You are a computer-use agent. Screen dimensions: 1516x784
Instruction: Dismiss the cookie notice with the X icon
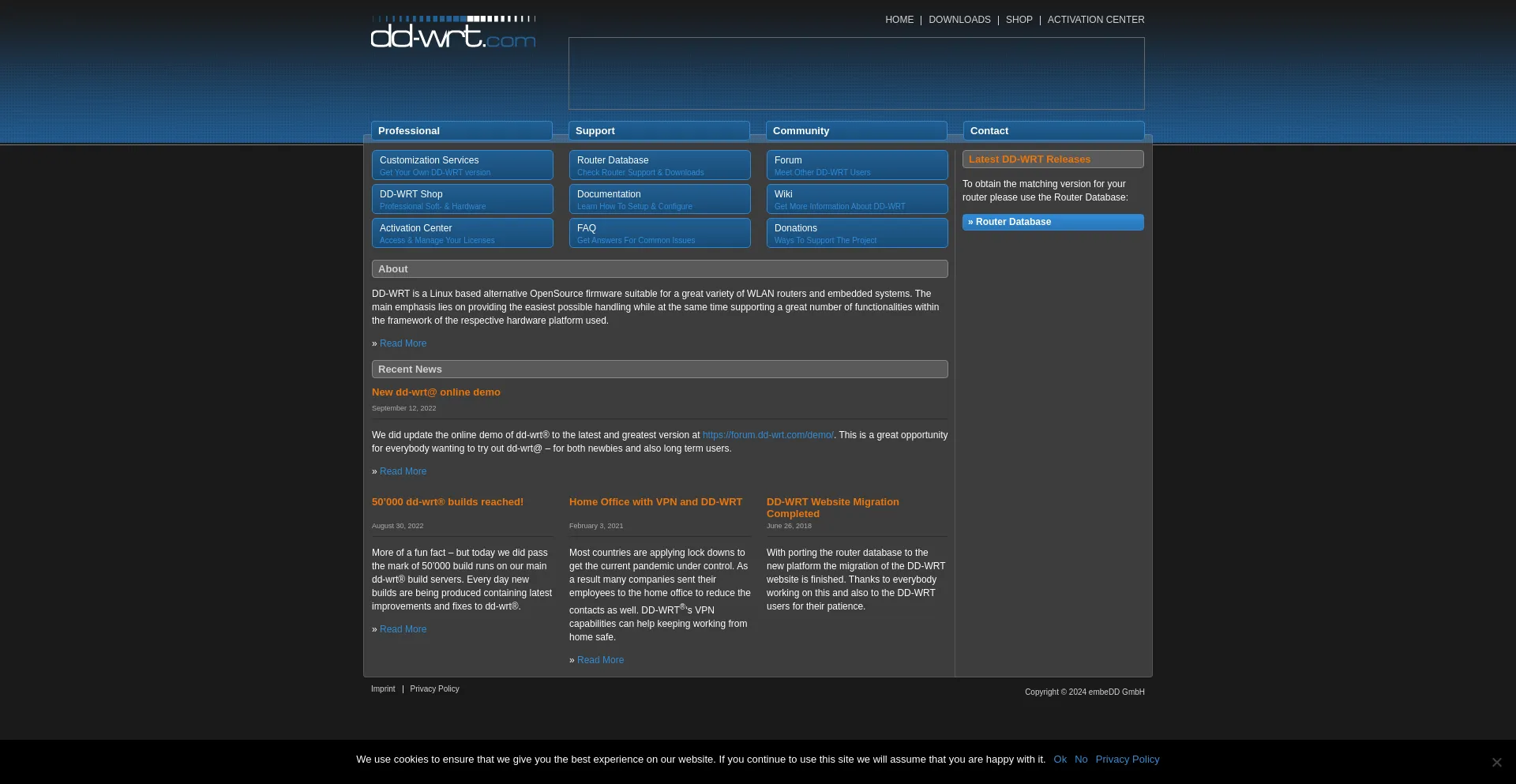(x=1496, y=762)
